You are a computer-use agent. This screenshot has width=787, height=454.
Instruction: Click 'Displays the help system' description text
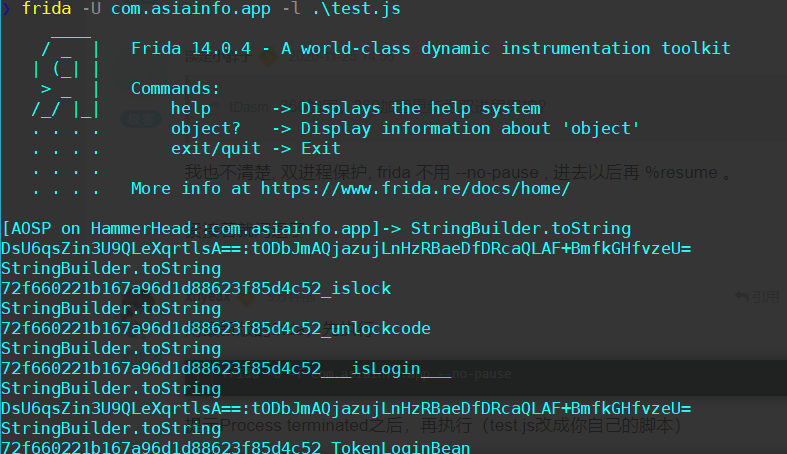[421, 108]
